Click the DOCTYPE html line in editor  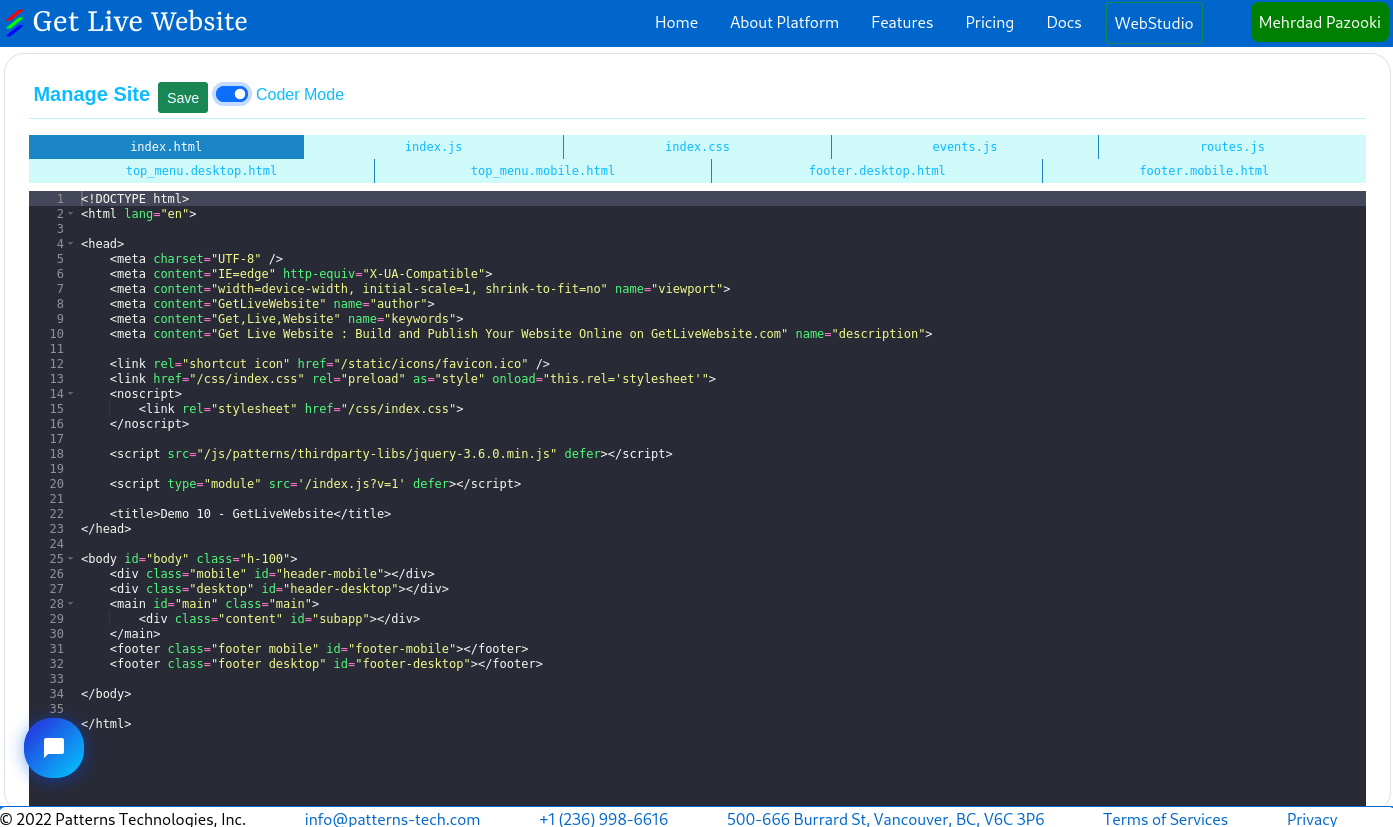135,199
